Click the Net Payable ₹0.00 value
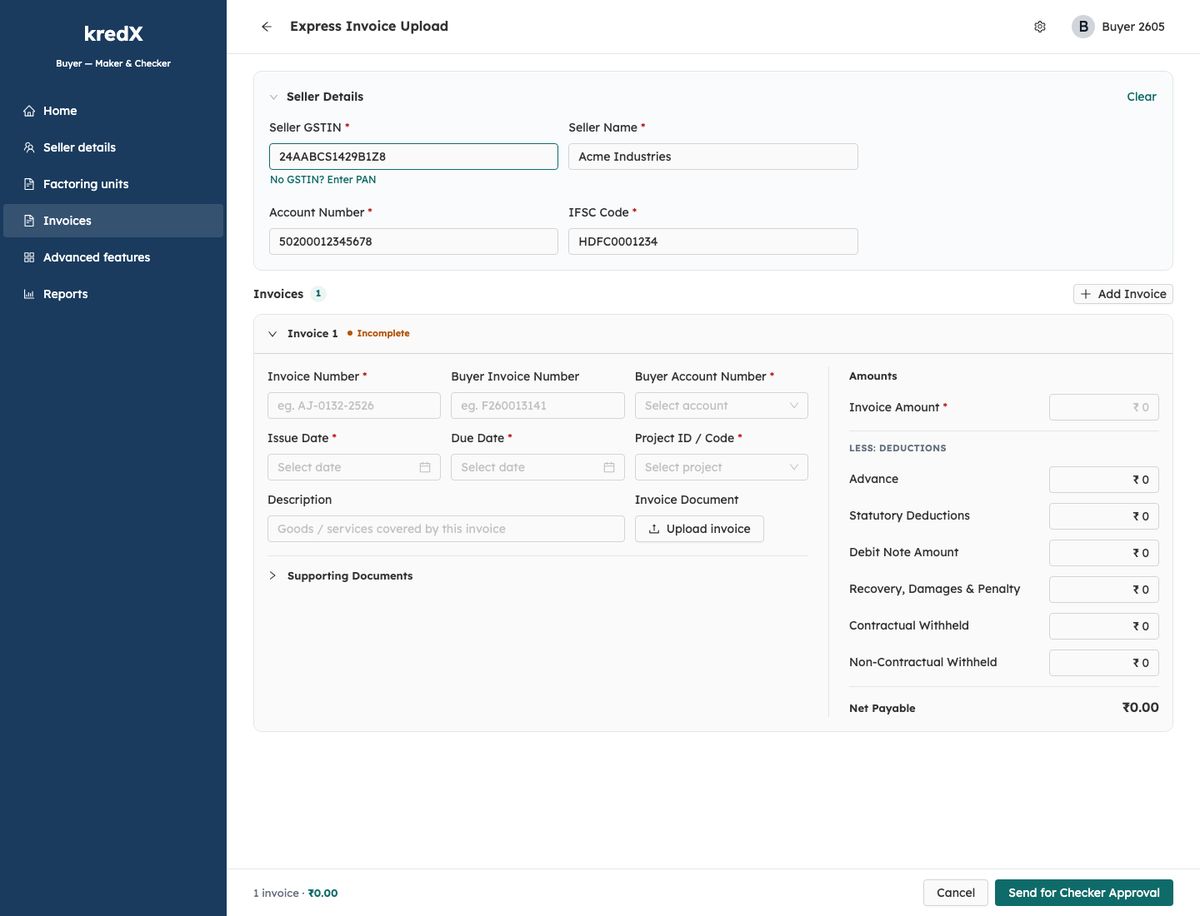The height and width of the screenshot is (916, 1200). pyautogui.click(x=1140, y=708)
